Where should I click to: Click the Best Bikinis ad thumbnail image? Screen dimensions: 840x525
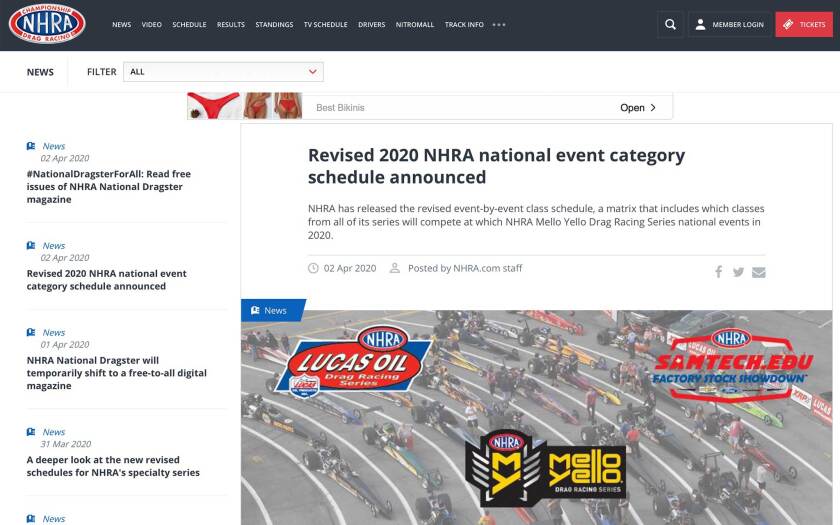(x=245, y=106)
